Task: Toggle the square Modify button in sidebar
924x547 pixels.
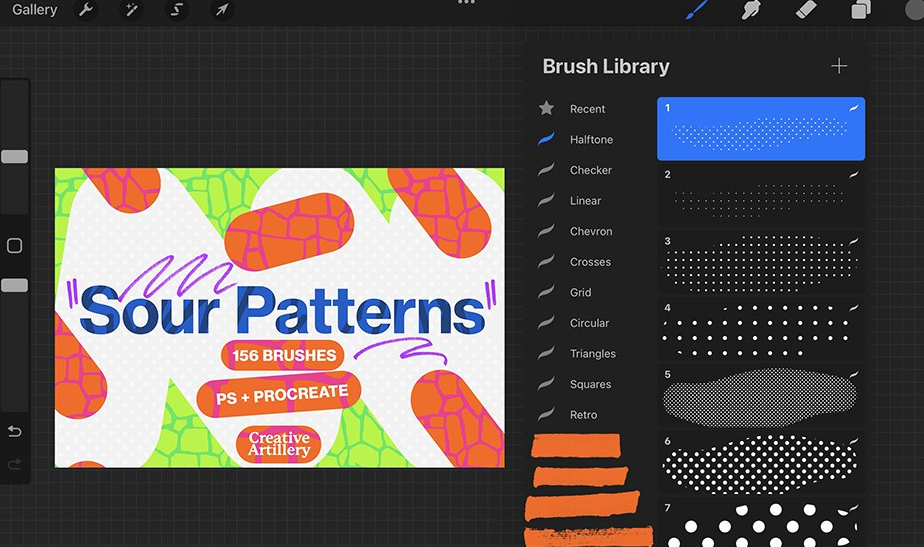Action: (x=15, y=246)
